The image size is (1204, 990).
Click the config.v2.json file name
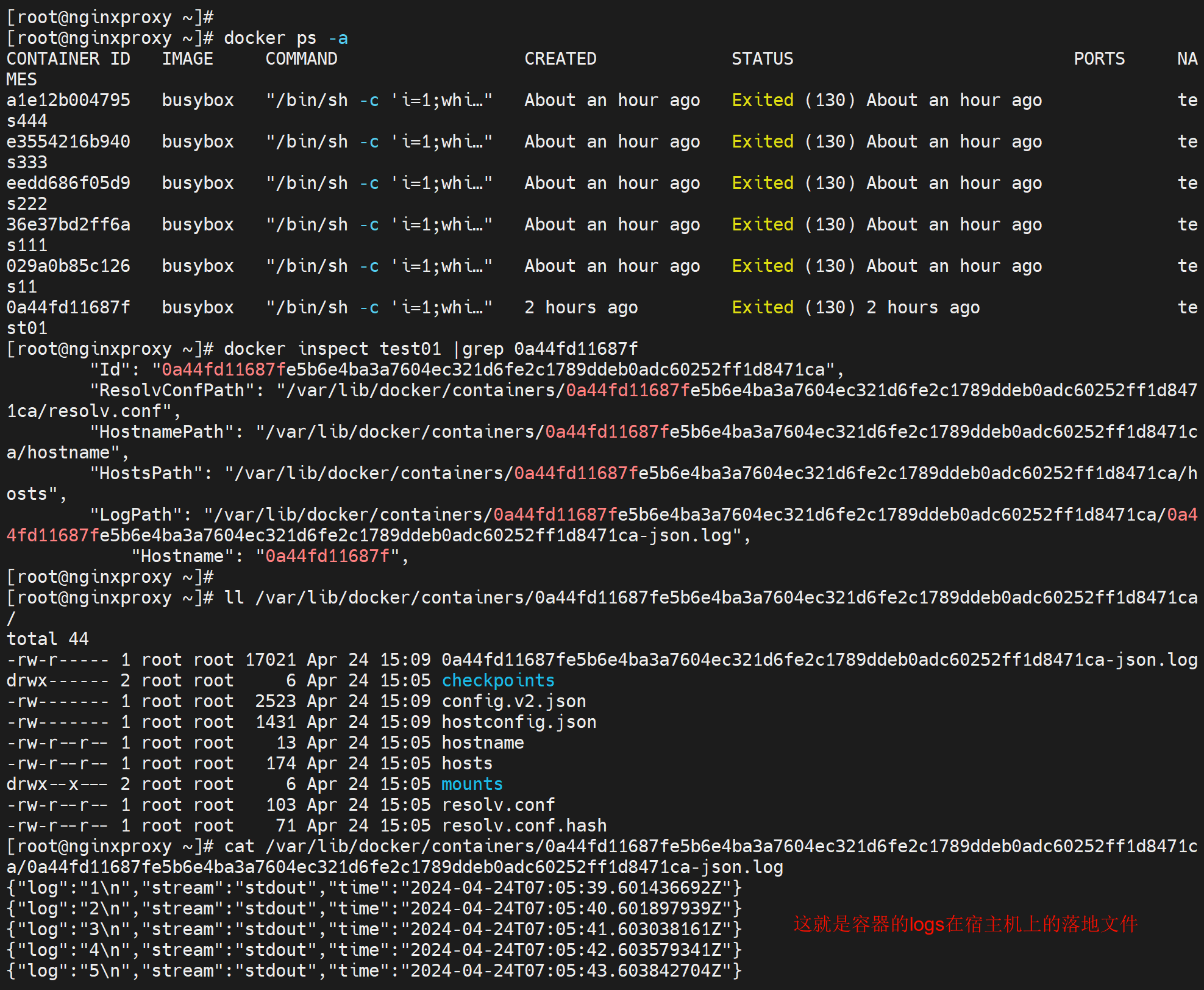click(x=513, y=701)
